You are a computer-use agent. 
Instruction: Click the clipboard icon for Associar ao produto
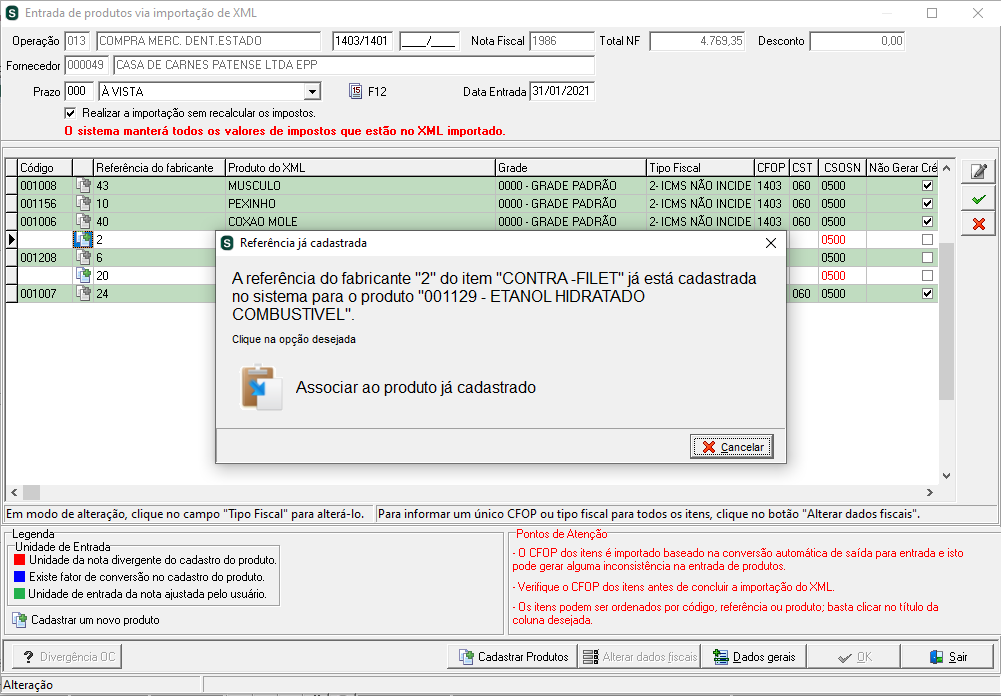(261, 387)
